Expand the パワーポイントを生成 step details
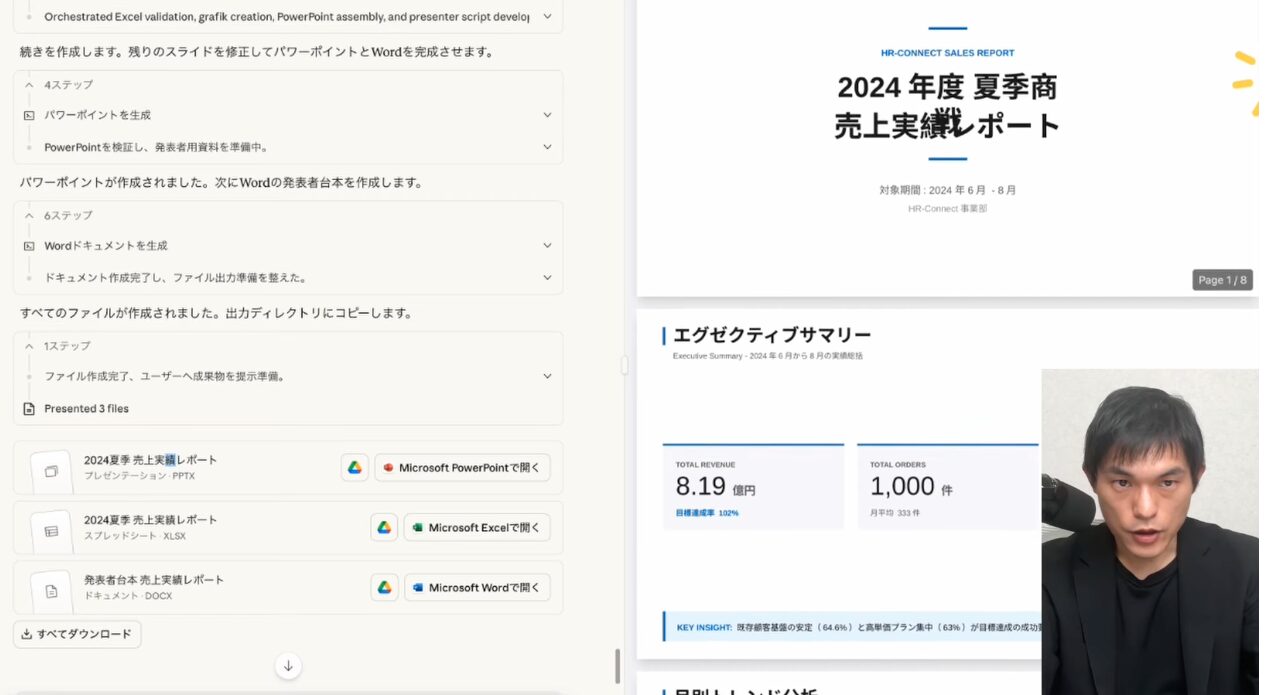The image size is (1276, 695). pos(547,115)
